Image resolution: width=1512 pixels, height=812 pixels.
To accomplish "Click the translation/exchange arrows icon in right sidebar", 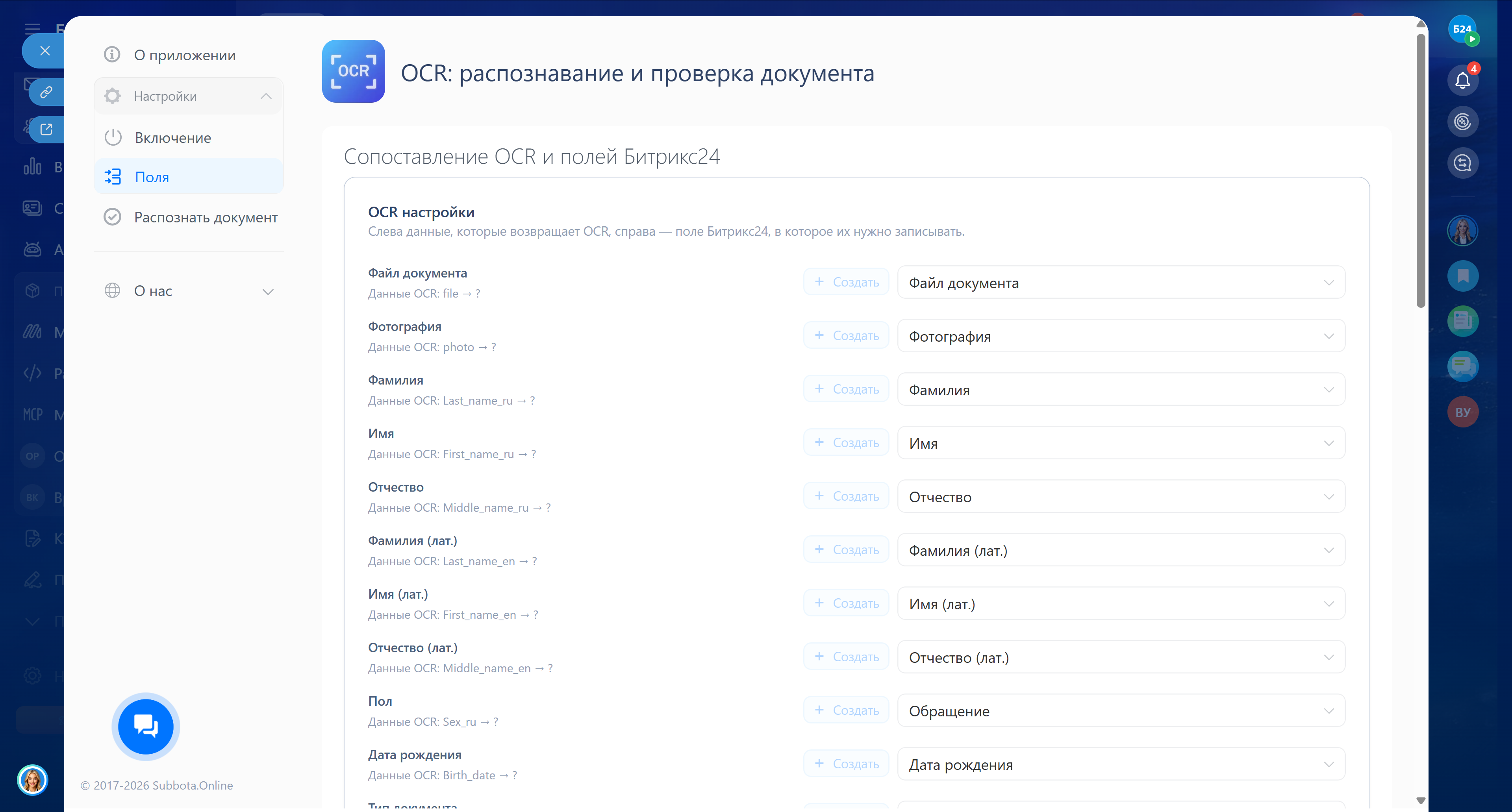I will pos(1463,163).
